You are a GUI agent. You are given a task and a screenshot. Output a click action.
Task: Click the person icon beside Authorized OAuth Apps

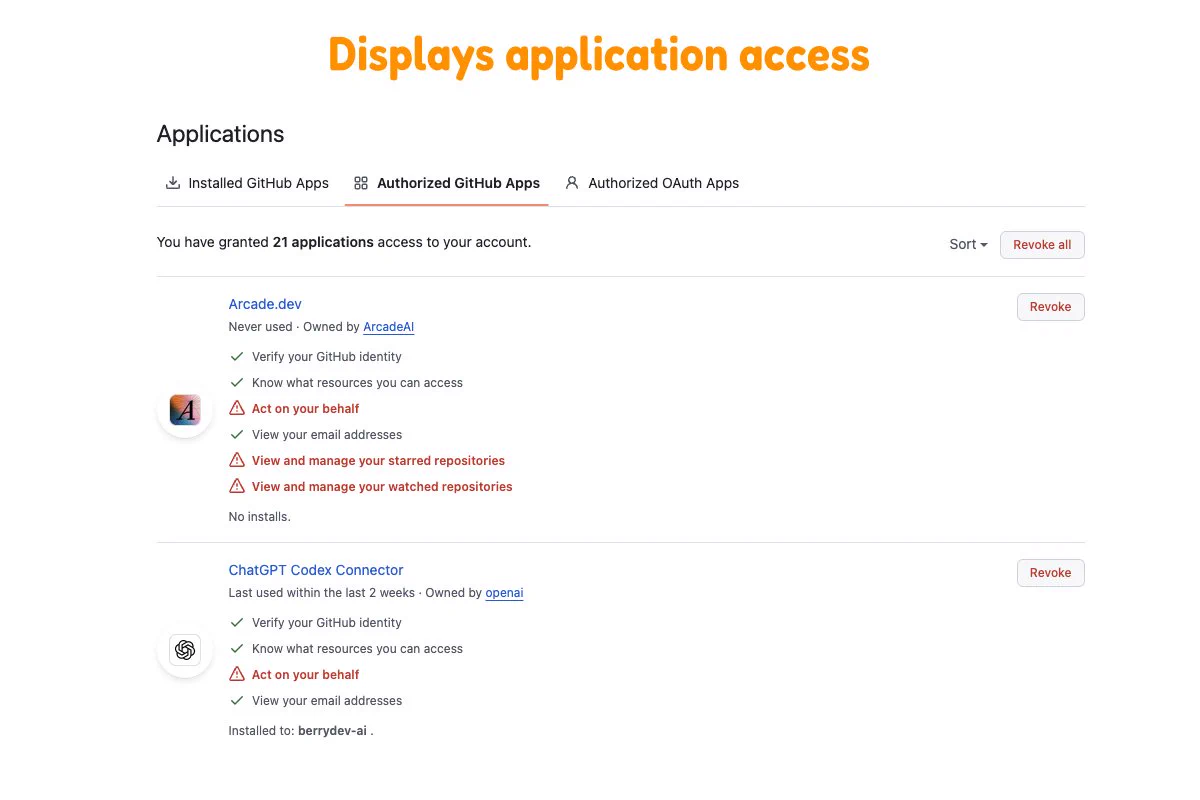tap(572, 183)
